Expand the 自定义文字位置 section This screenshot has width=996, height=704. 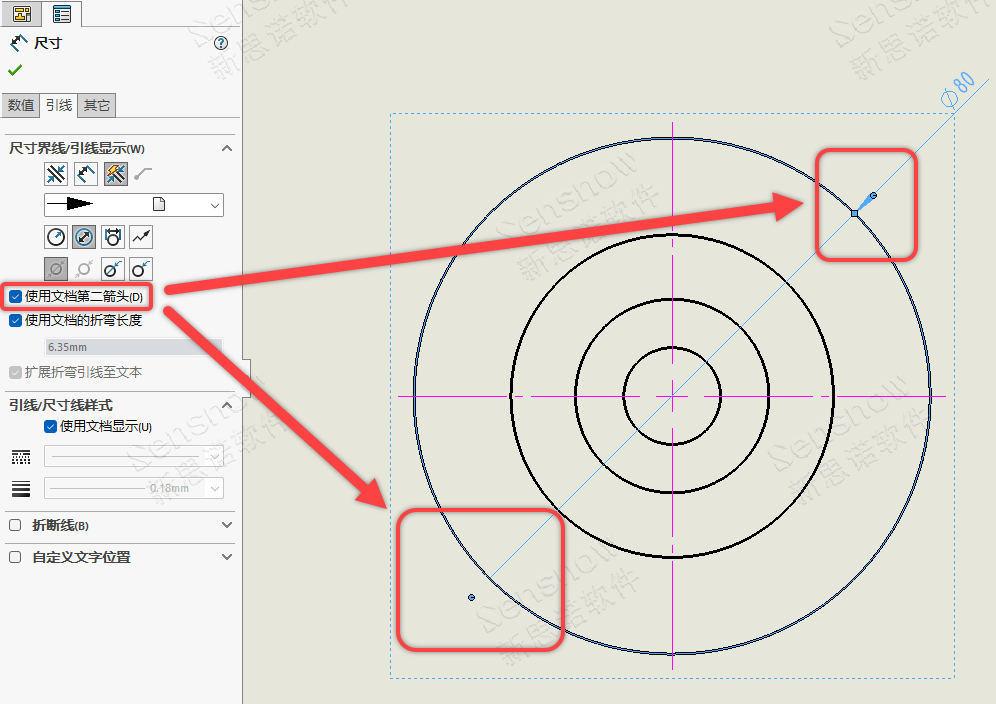(x=227, y=557)
